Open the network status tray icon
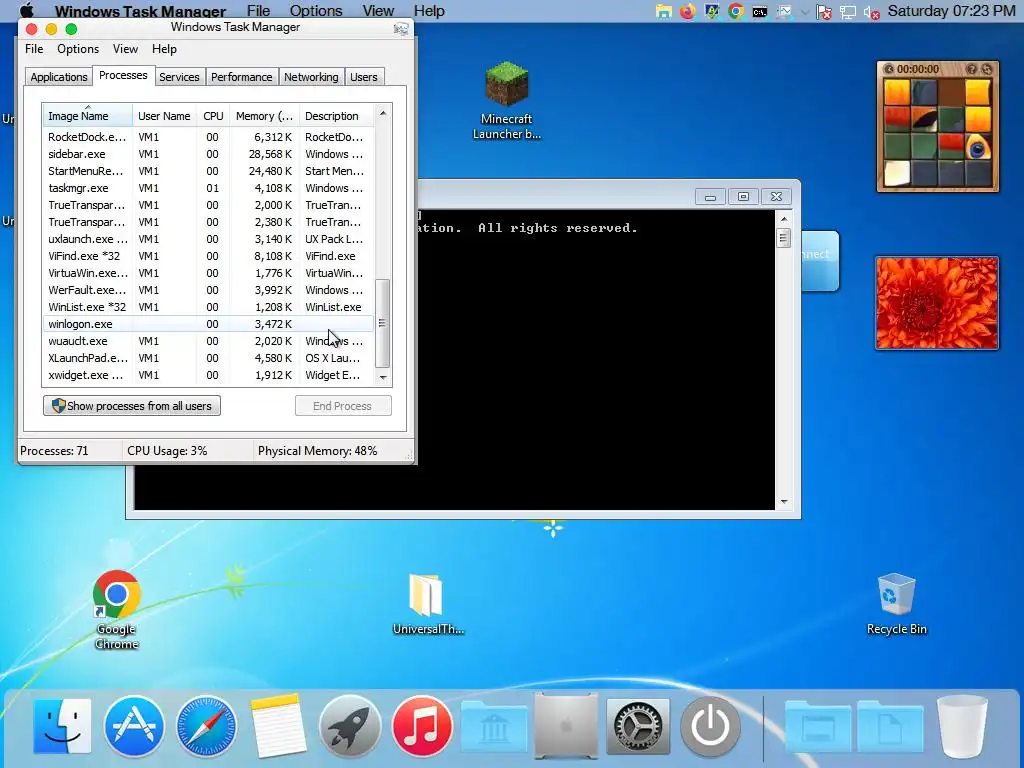This screenshot has width=1024, height=768. click(848, 12)
